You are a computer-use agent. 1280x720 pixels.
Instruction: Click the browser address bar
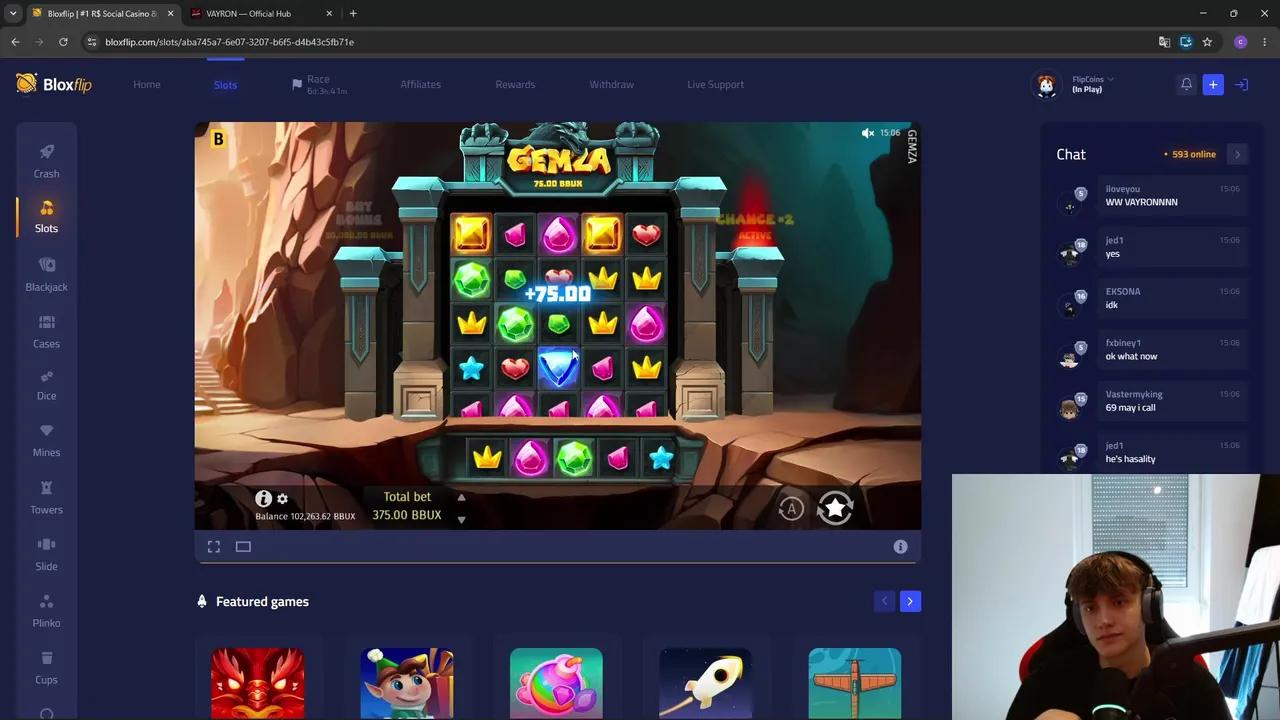pyautogui.click(x=620, y=42)
